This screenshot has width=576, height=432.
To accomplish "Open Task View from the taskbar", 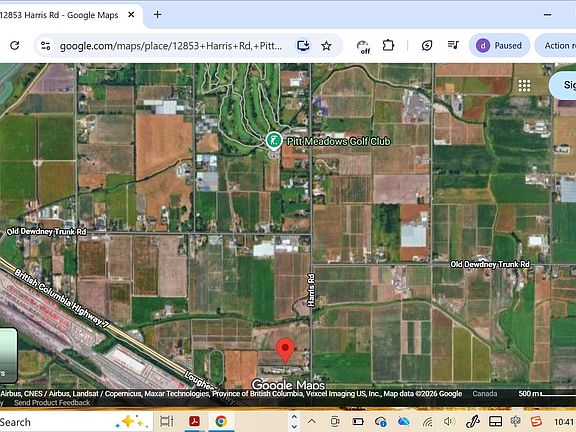I will 166,421.
